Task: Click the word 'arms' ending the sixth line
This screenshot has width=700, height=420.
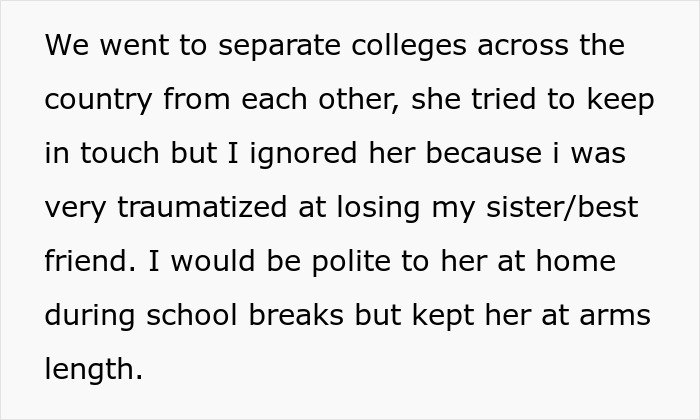Action: pos(616,316)
